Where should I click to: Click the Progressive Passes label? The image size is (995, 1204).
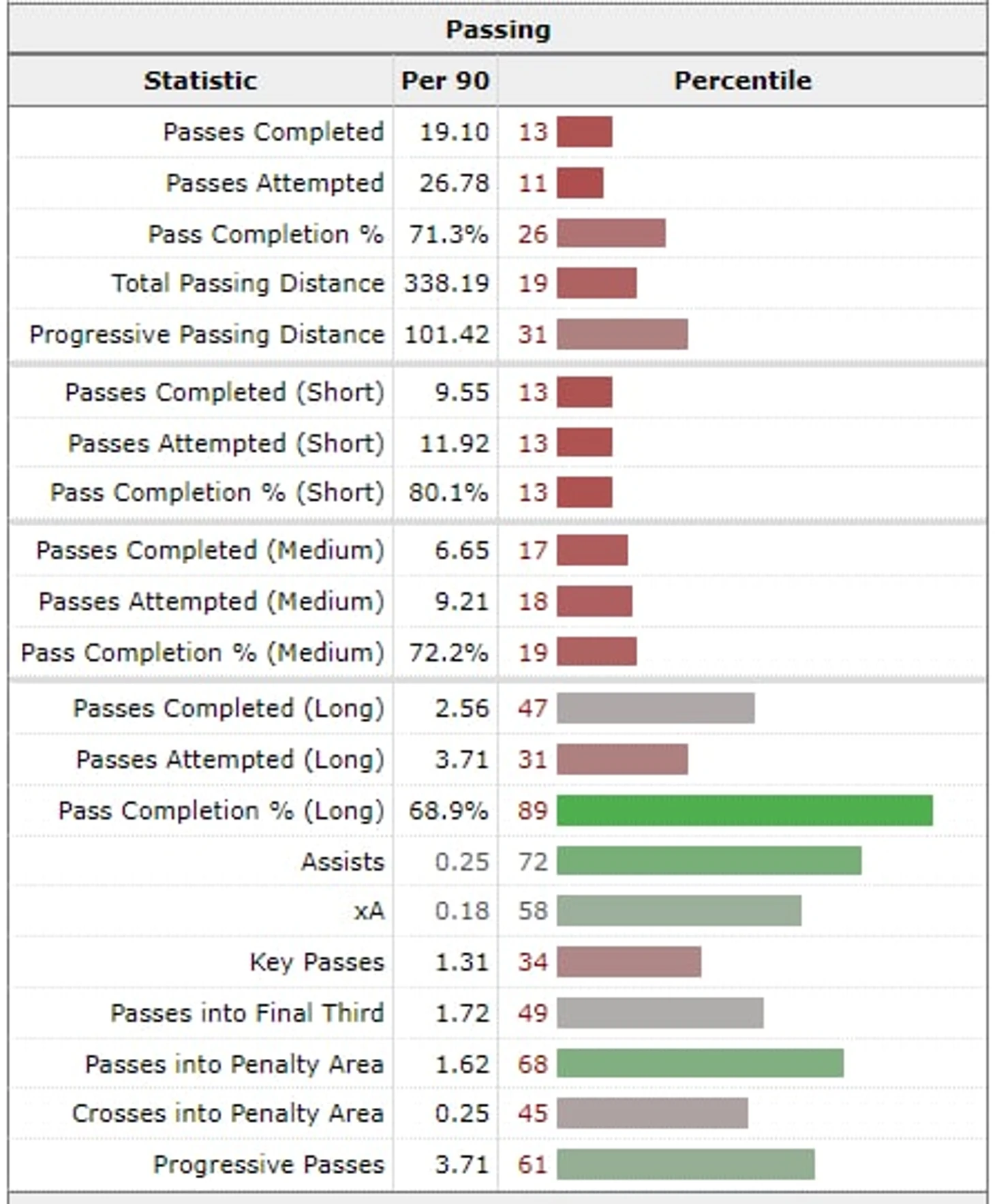269,1164
